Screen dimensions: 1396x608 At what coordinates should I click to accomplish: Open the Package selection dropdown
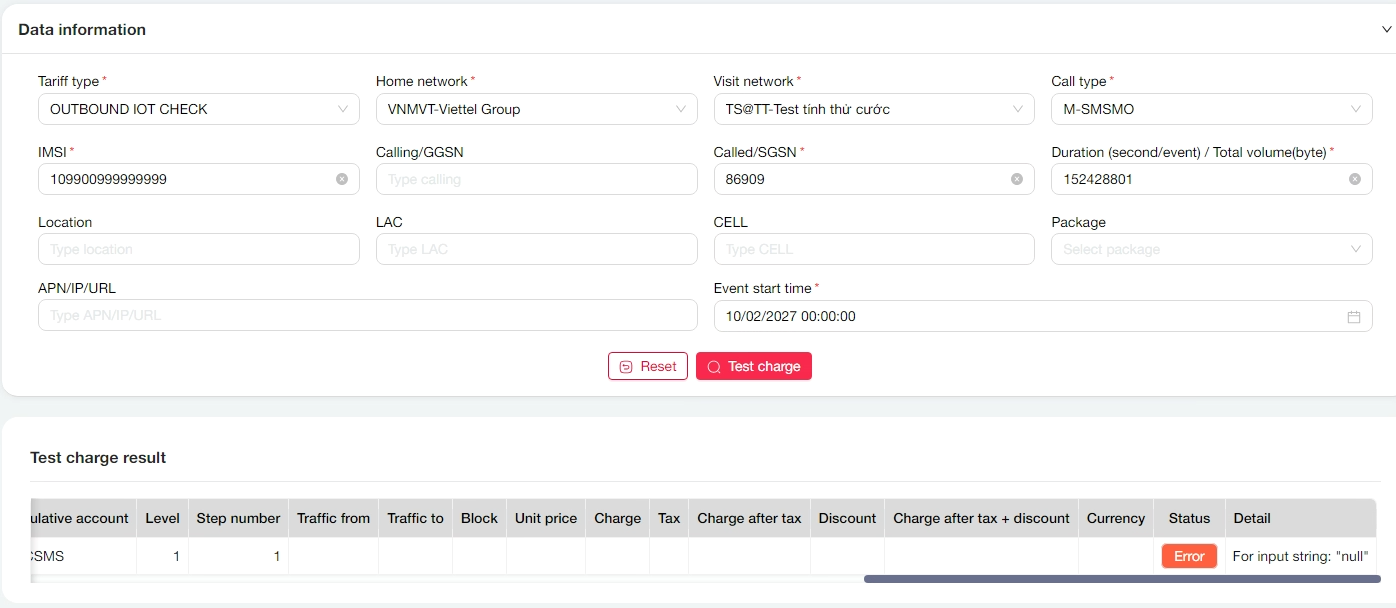pos(1211,249)
